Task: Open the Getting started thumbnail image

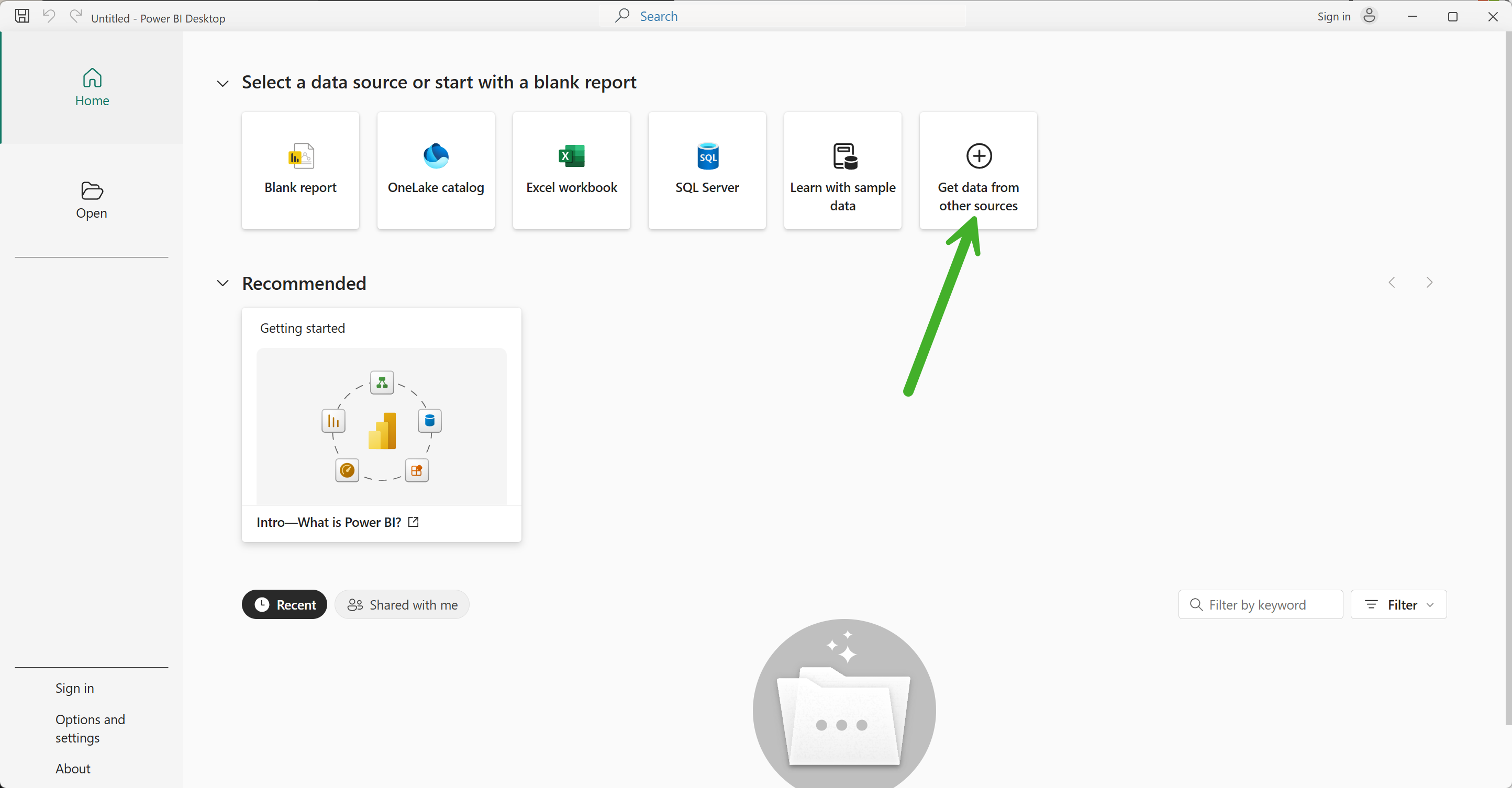Action: (x=382, y=426)
